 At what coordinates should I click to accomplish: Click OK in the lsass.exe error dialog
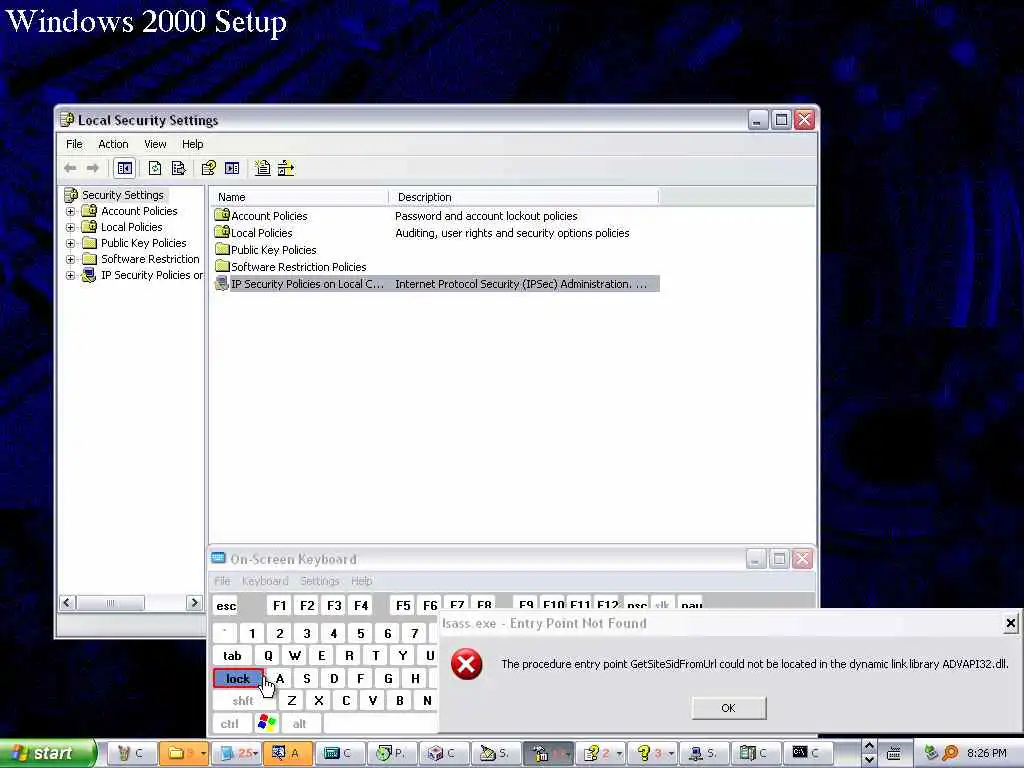pos(728,708)
